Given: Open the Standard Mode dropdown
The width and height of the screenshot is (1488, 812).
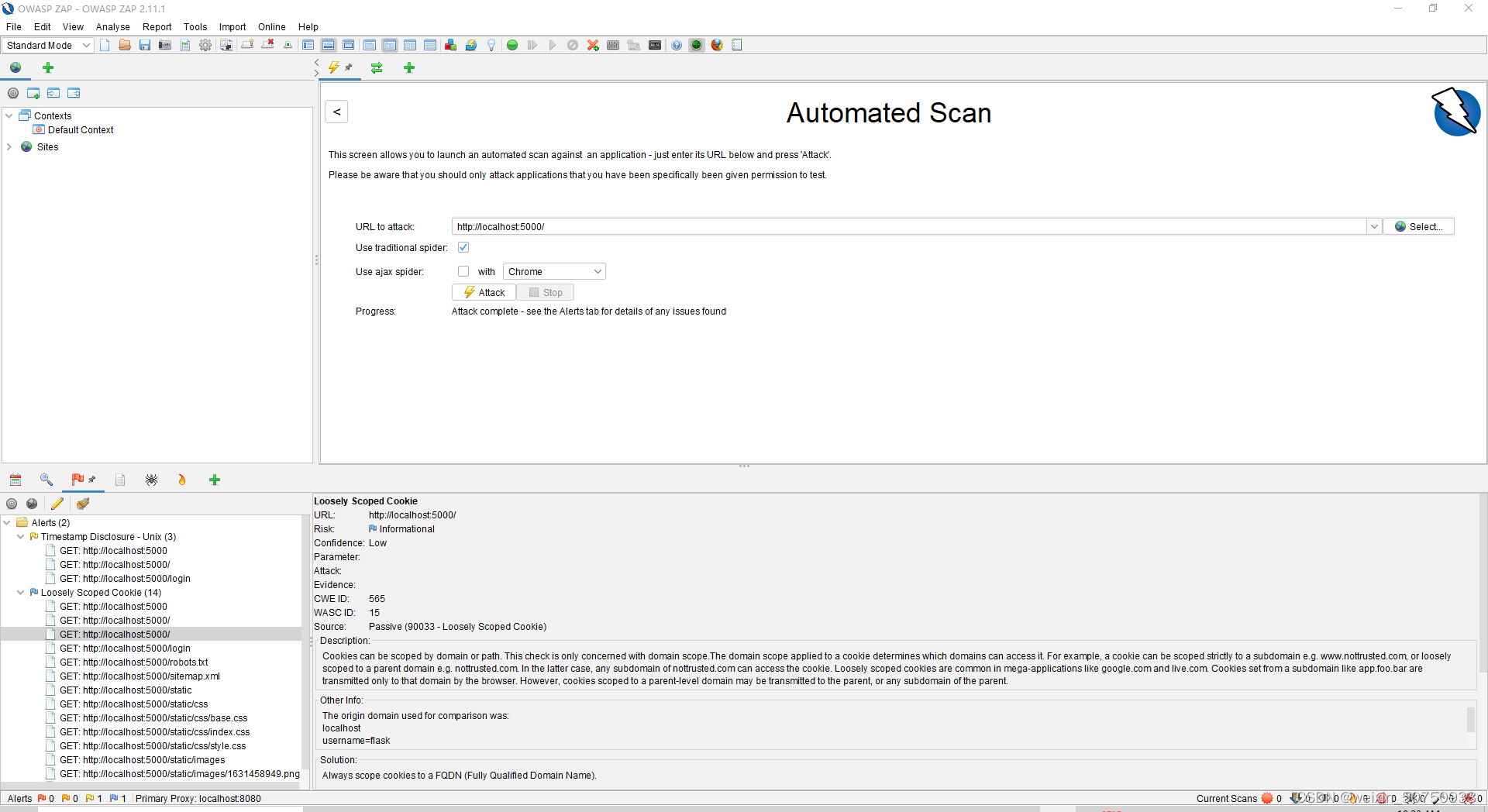Looking at the screenshot, I should point(48,45).
